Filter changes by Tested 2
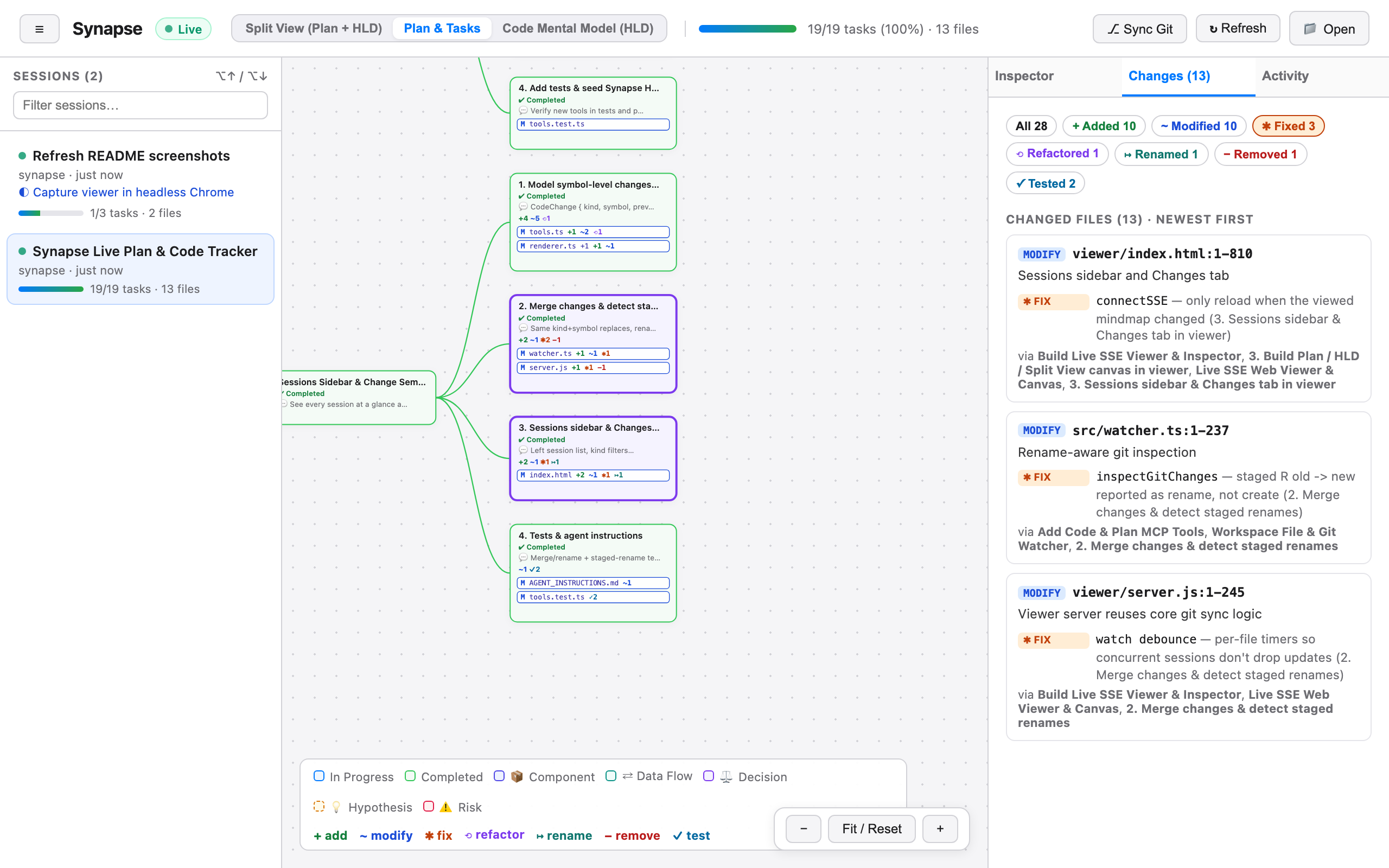 pos(1044,183)
